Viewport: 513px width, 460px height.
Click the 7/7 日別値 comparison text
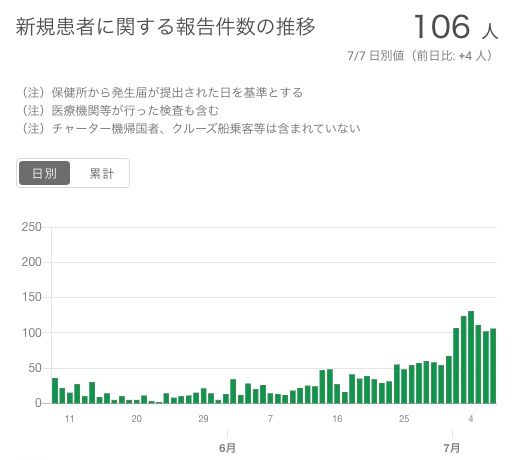pyautogui.click(x=420, y=56)
